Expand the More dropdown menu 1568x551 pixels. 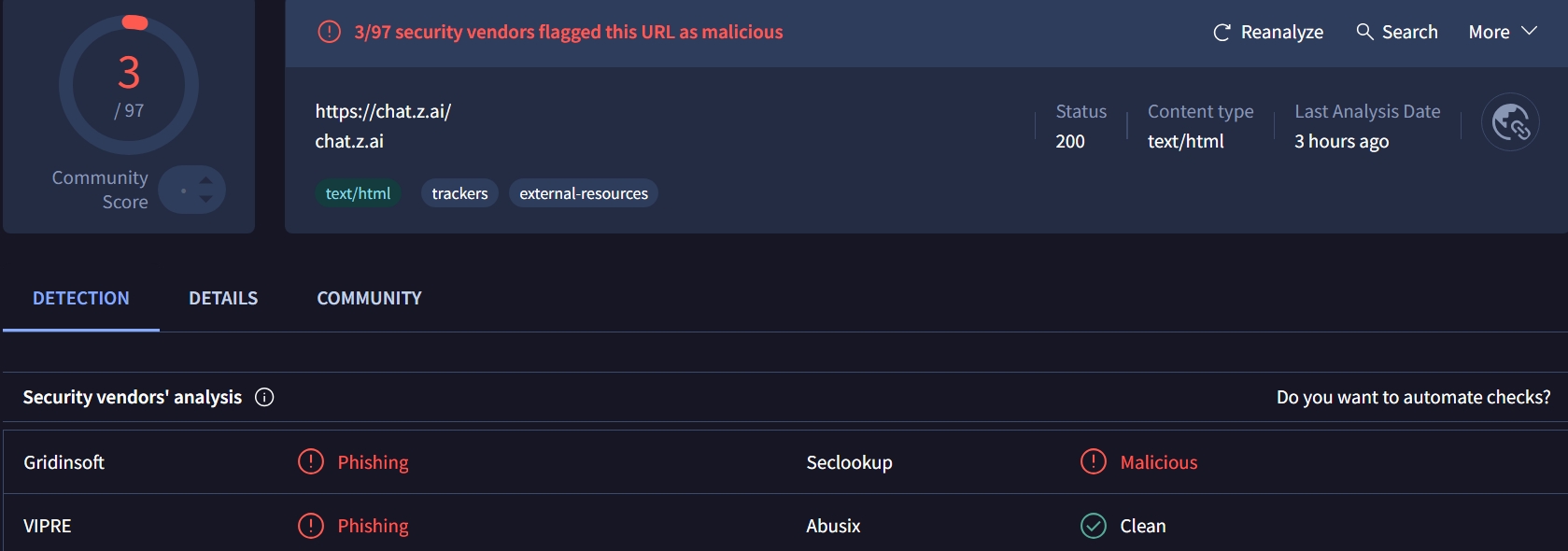(1502, 32)
